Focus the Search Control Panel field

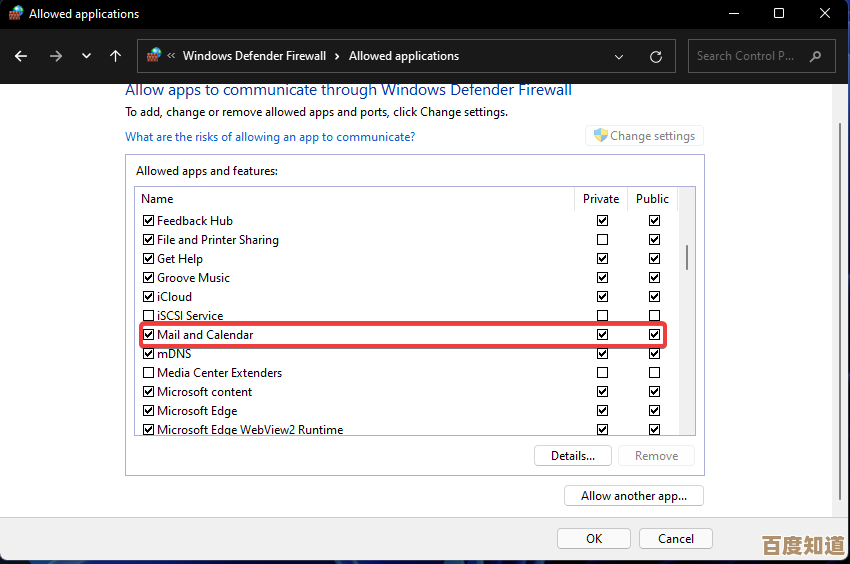(x=748, y=56)
